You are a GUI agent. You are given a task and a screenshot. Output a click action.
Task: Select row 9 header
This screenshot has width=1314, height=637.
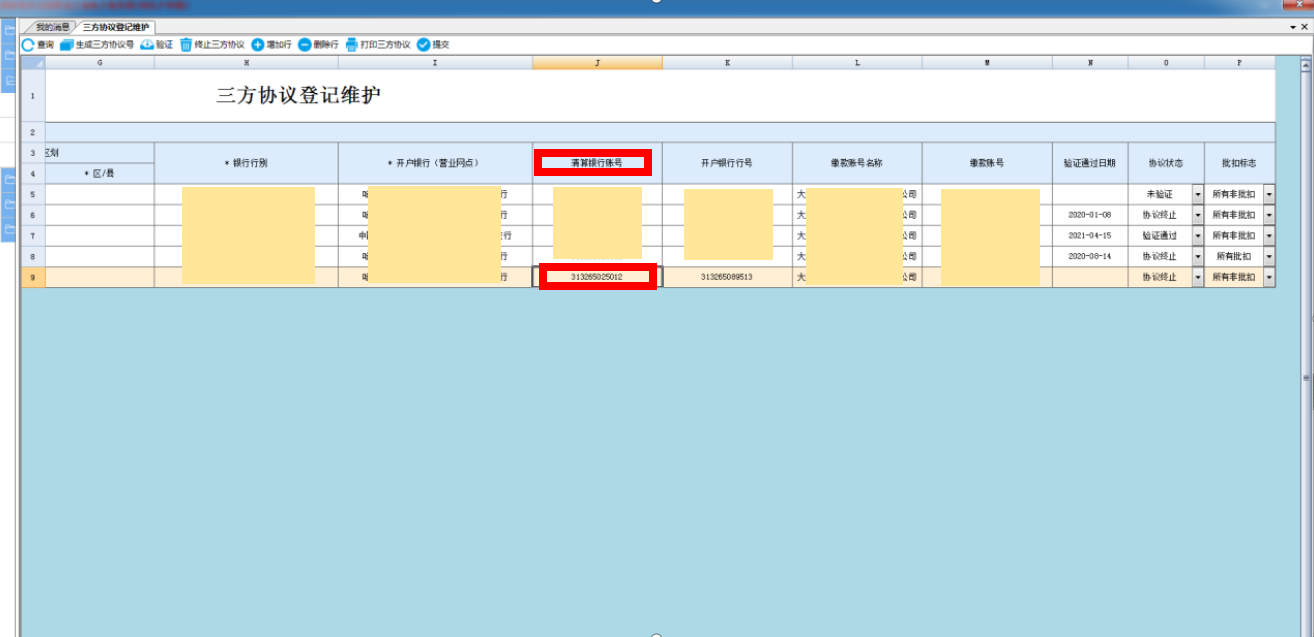[x=32, y=277]
